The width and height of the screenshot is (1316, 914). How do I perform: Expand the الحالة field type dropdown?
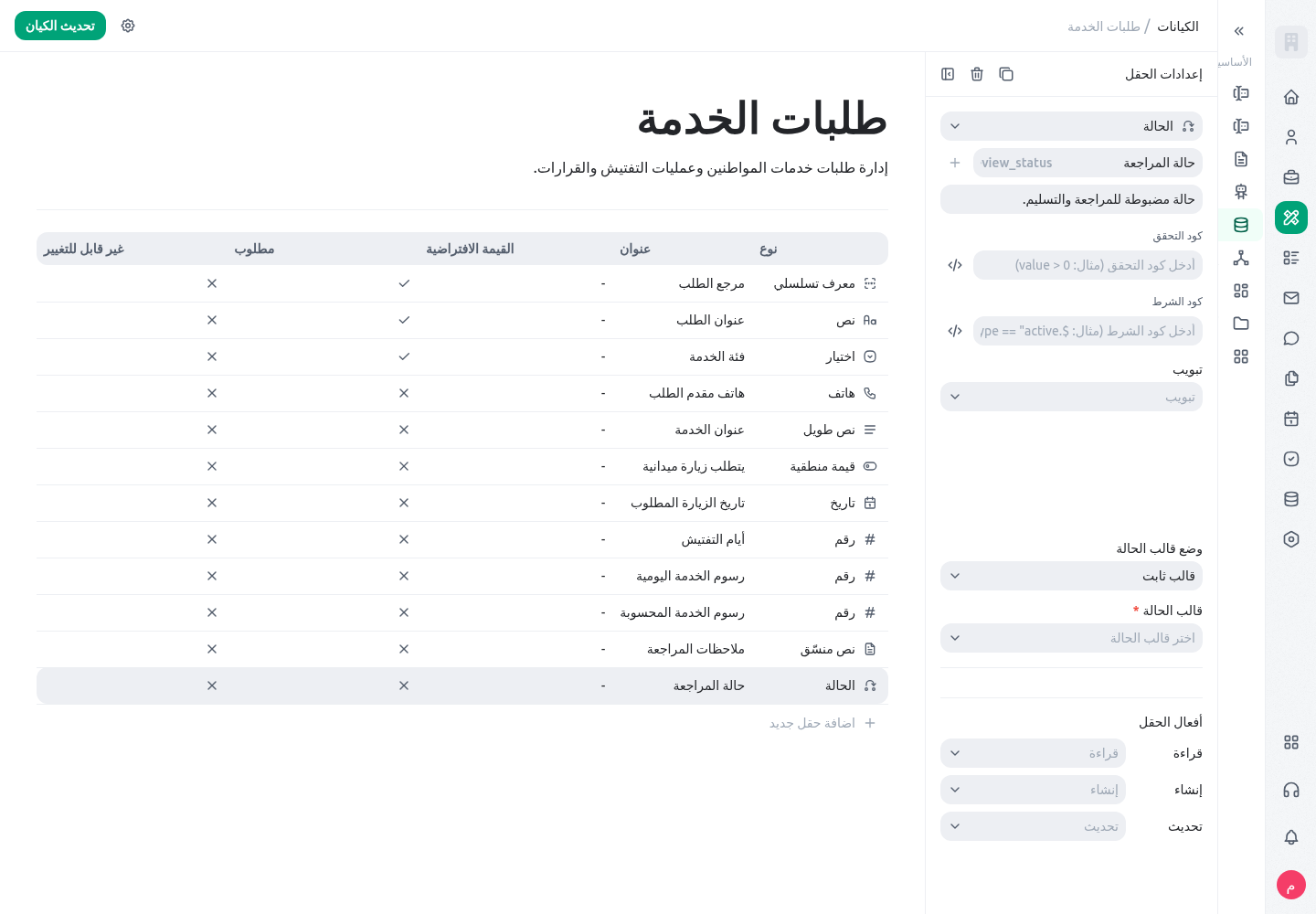(1071, 126)
